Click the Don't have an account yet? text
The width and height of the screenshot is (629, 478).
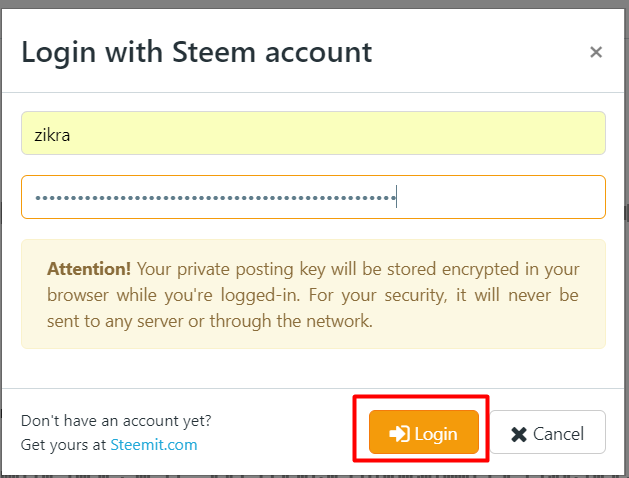116,421
